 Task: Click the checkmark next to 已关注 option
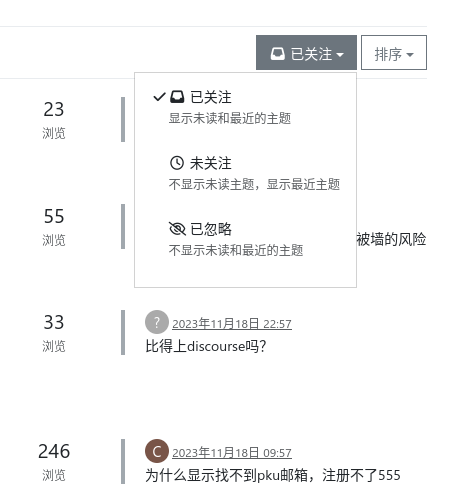click(159, 97)
